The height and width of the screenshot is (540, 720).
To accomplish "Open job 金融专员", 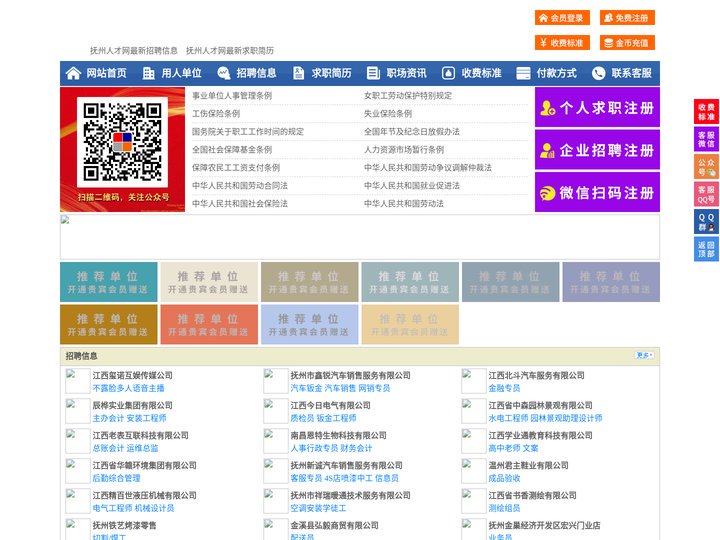I will tap(504, 388).
